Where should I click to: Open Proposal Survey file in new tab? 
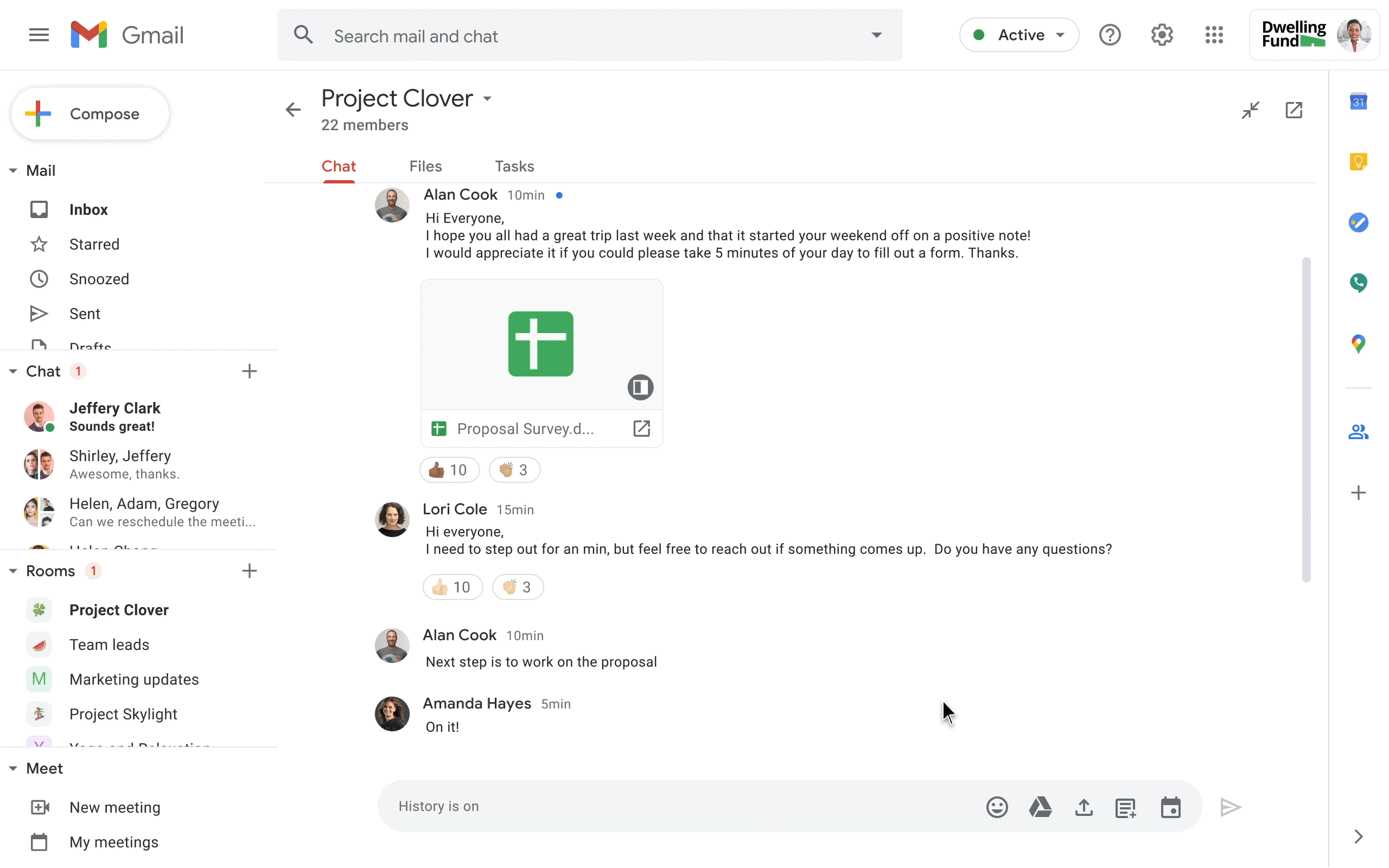pos(641,428)
